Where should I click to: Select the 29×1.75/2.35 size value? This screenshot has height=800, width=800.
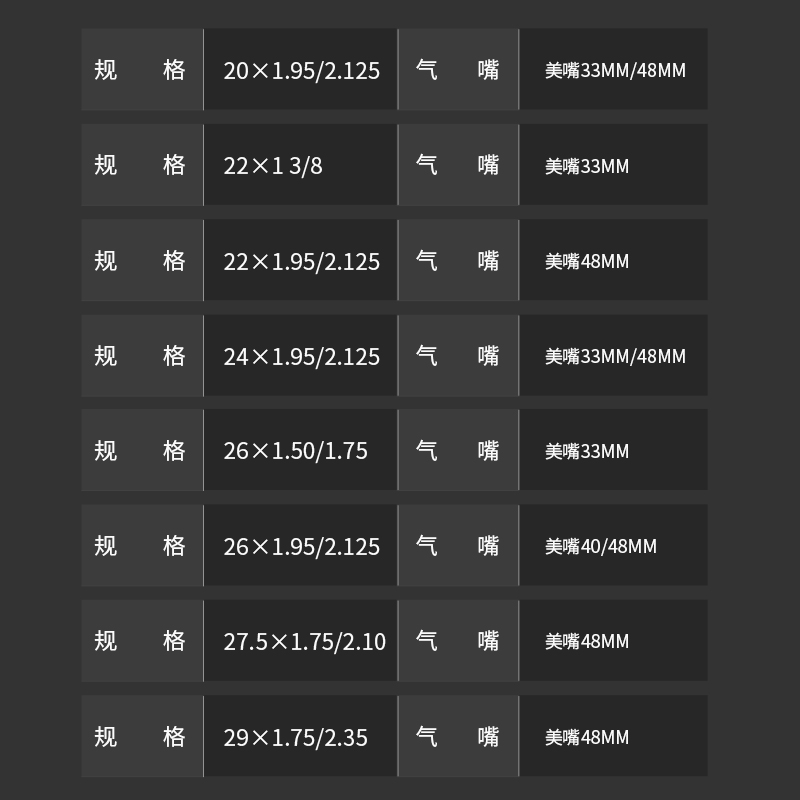pos(295,737)
